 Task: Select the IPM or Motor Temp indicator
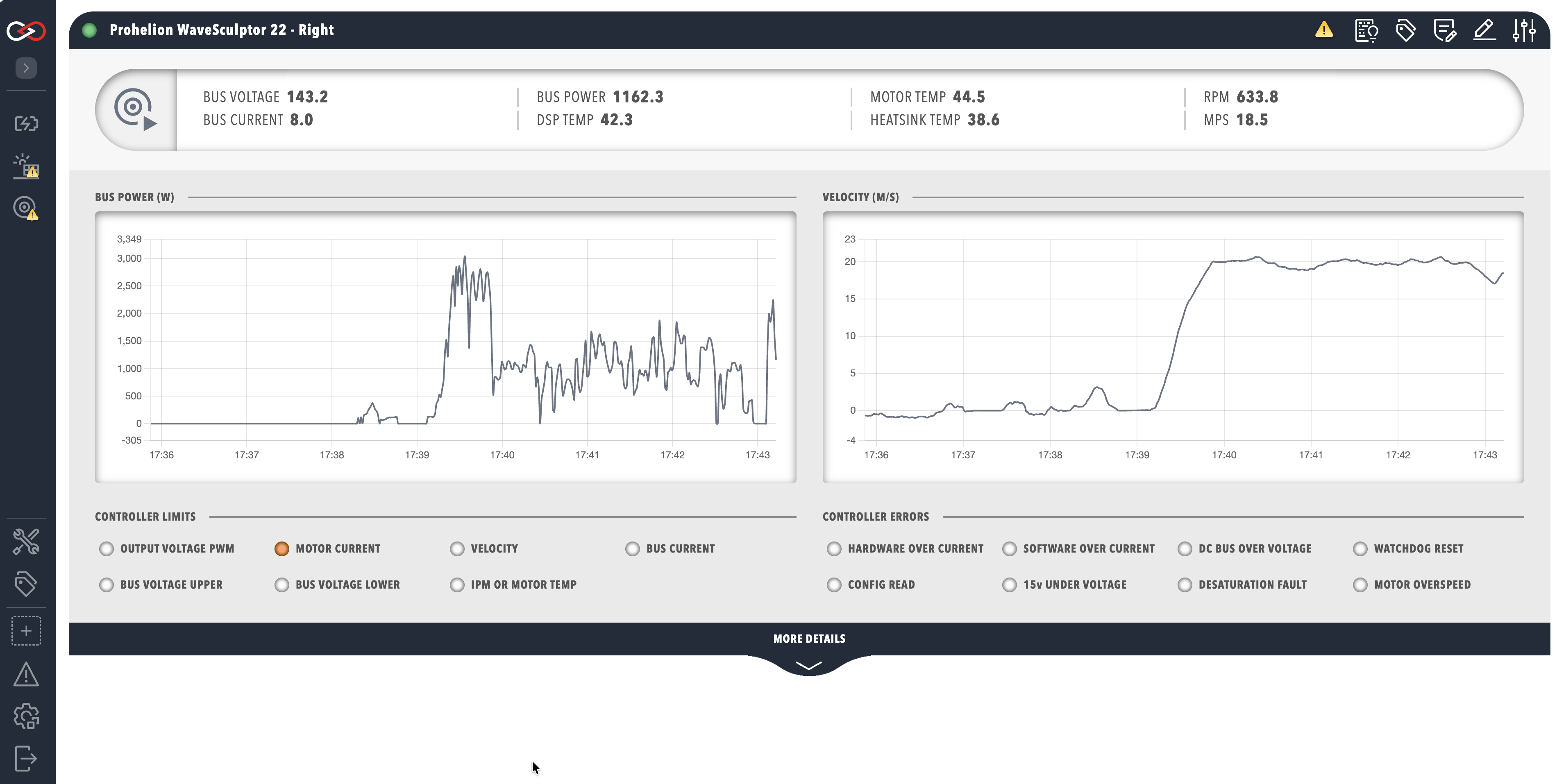point(458,585)
